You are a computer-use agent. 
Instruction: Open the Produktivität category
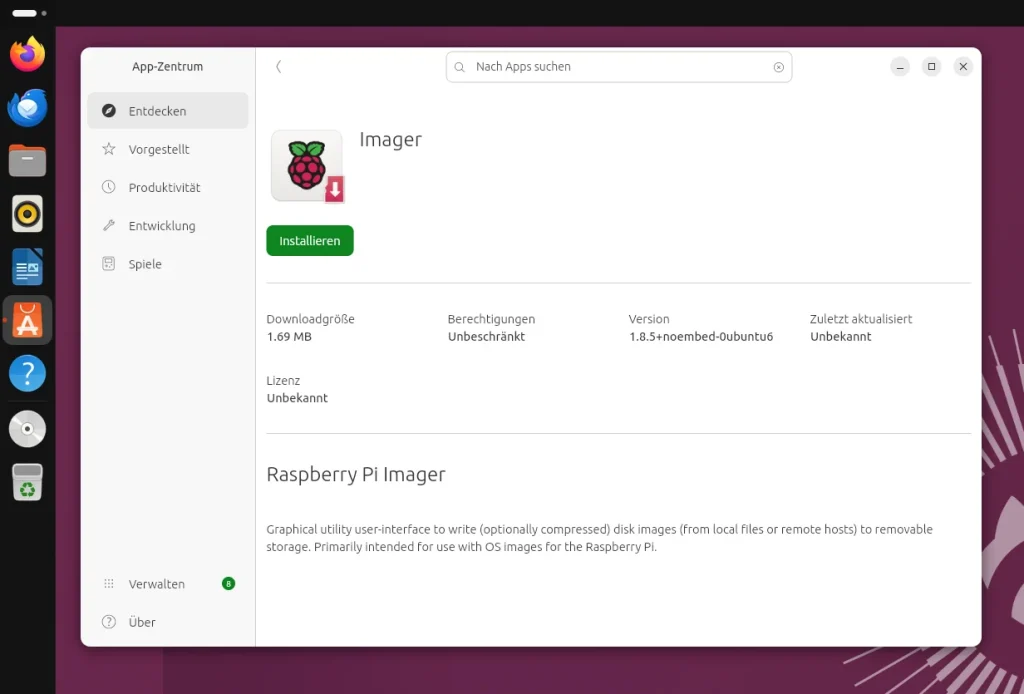coord(168,187)
